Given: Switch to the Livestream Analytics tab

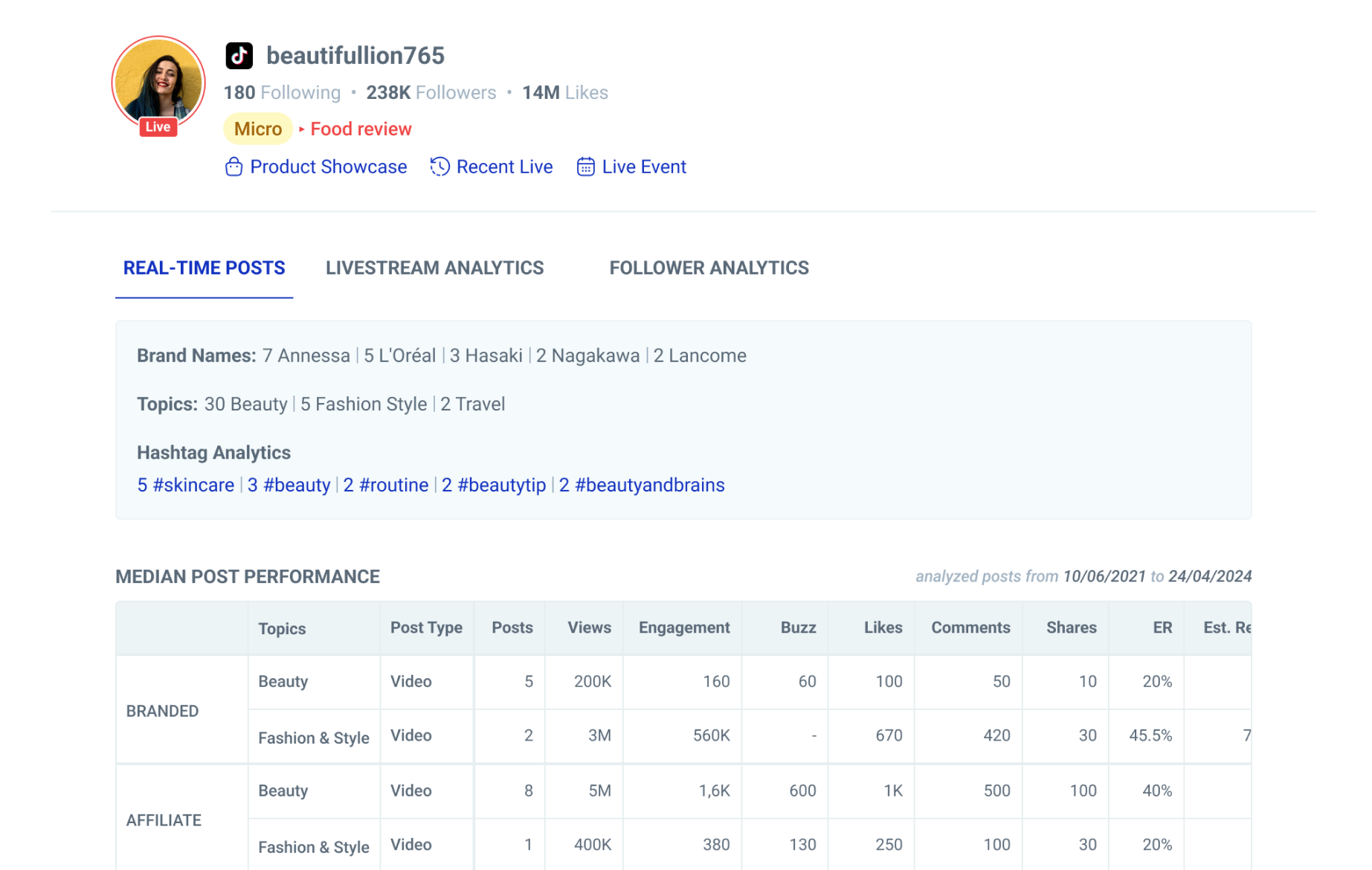Looking at the screenshot, I should tap(434, 268).
